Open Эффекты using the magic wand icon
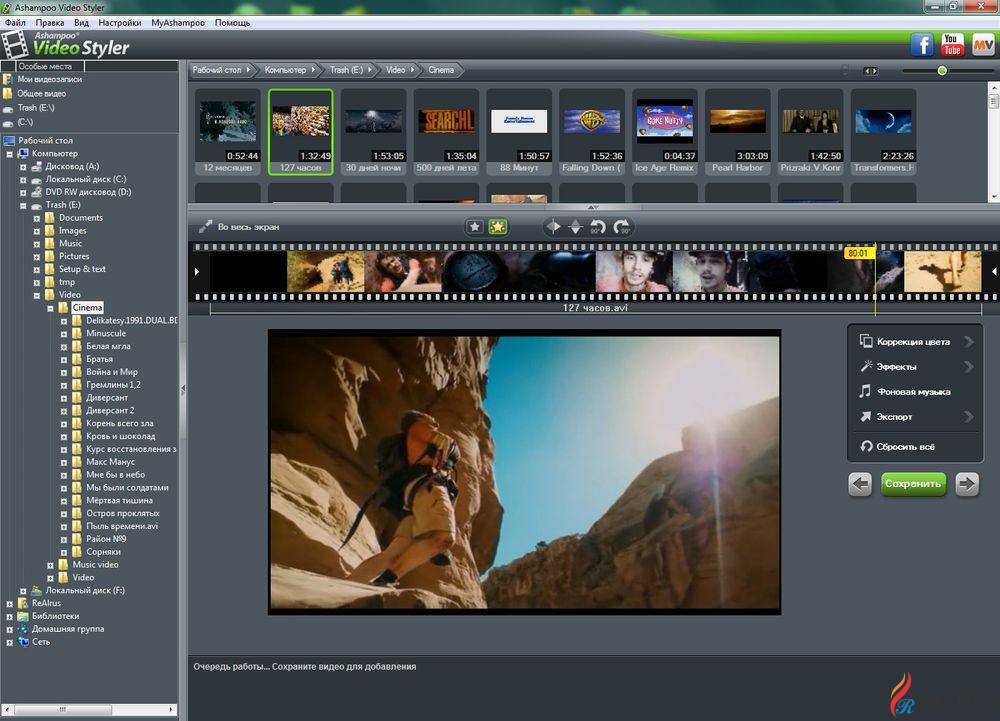The height and width of the screenshot is (721, 1000). tap(866, 367)
